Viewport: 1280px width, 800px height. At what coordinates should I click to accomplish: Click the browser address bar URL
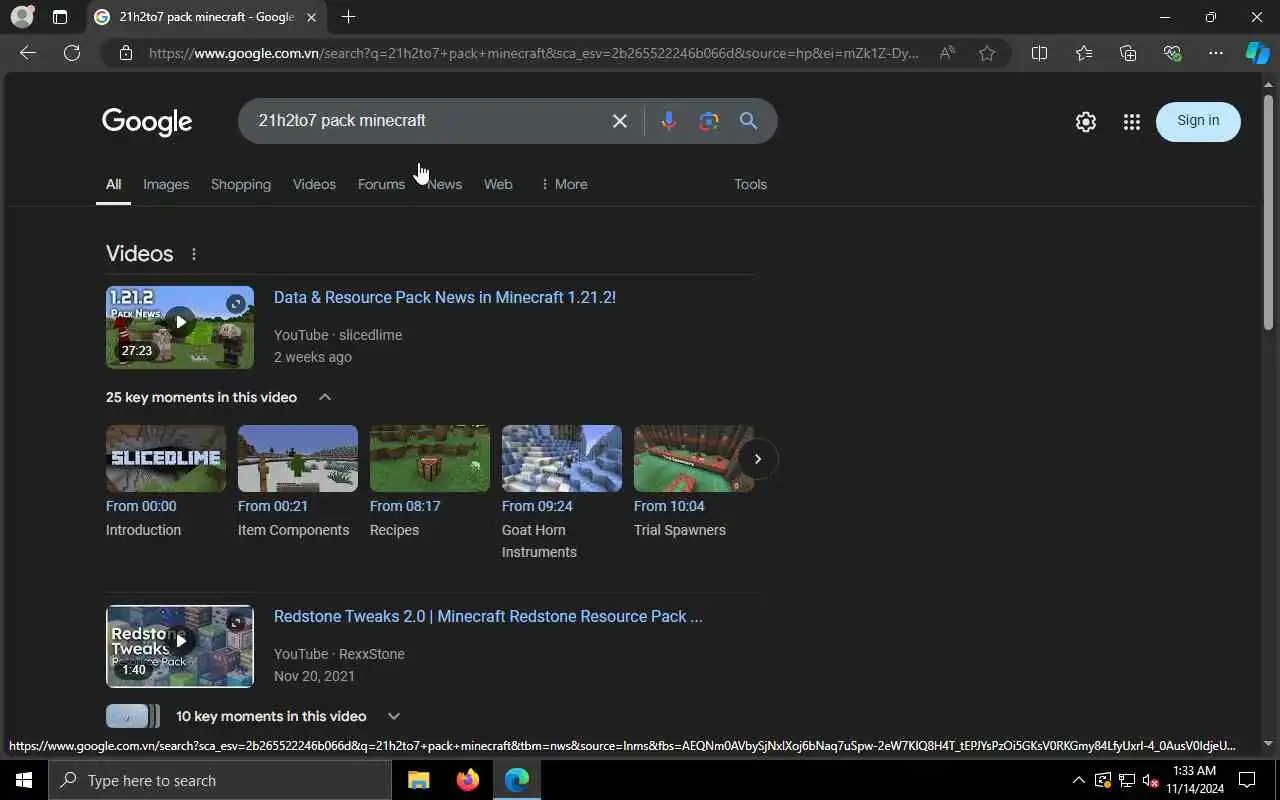point(533,53)
